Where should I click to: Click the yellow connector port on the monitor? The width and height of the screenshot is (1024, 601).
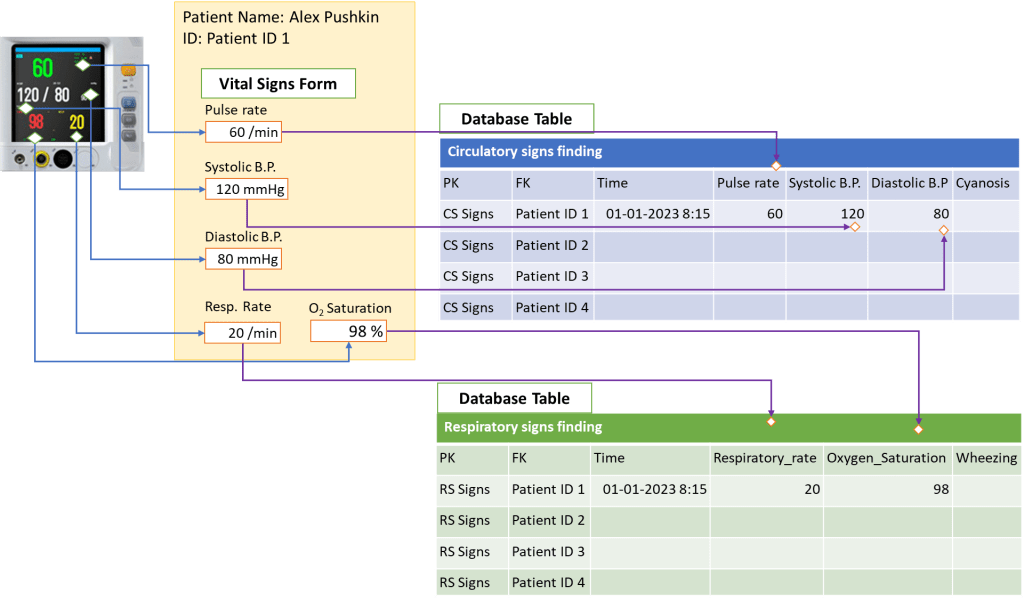click(x=41, y=158)
